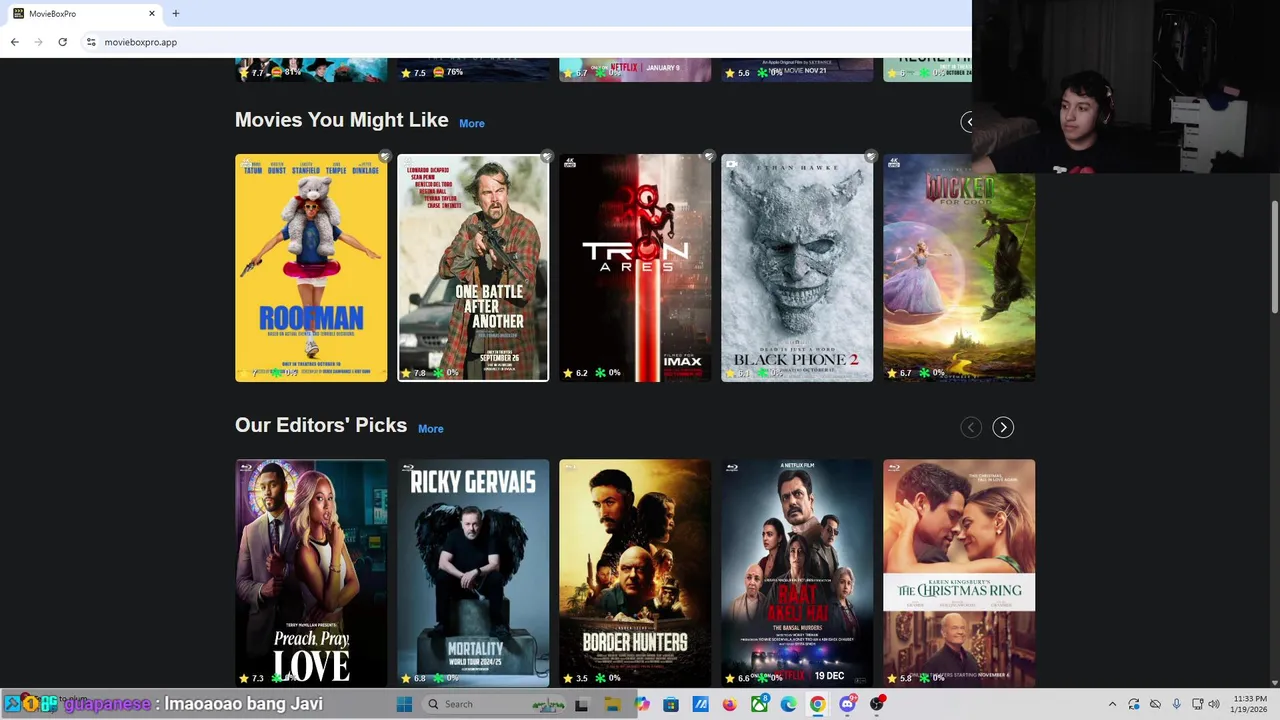Click the Blu-ray badge on The Christmas Ring
Screen dimensions: 1280x720
(x=894, y=467)
